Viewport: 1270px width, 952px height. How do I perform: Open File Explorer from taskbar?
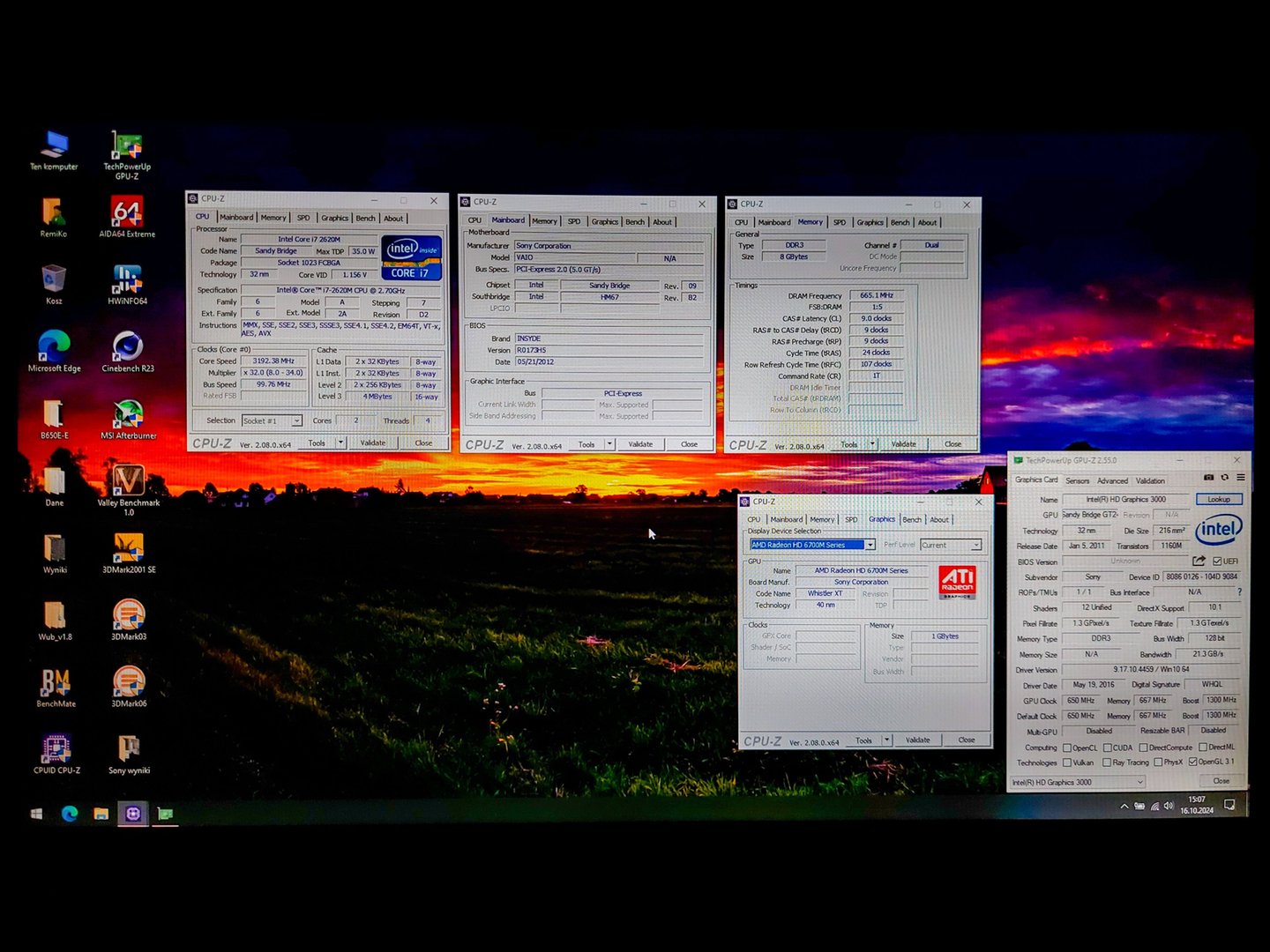point(101,814)
